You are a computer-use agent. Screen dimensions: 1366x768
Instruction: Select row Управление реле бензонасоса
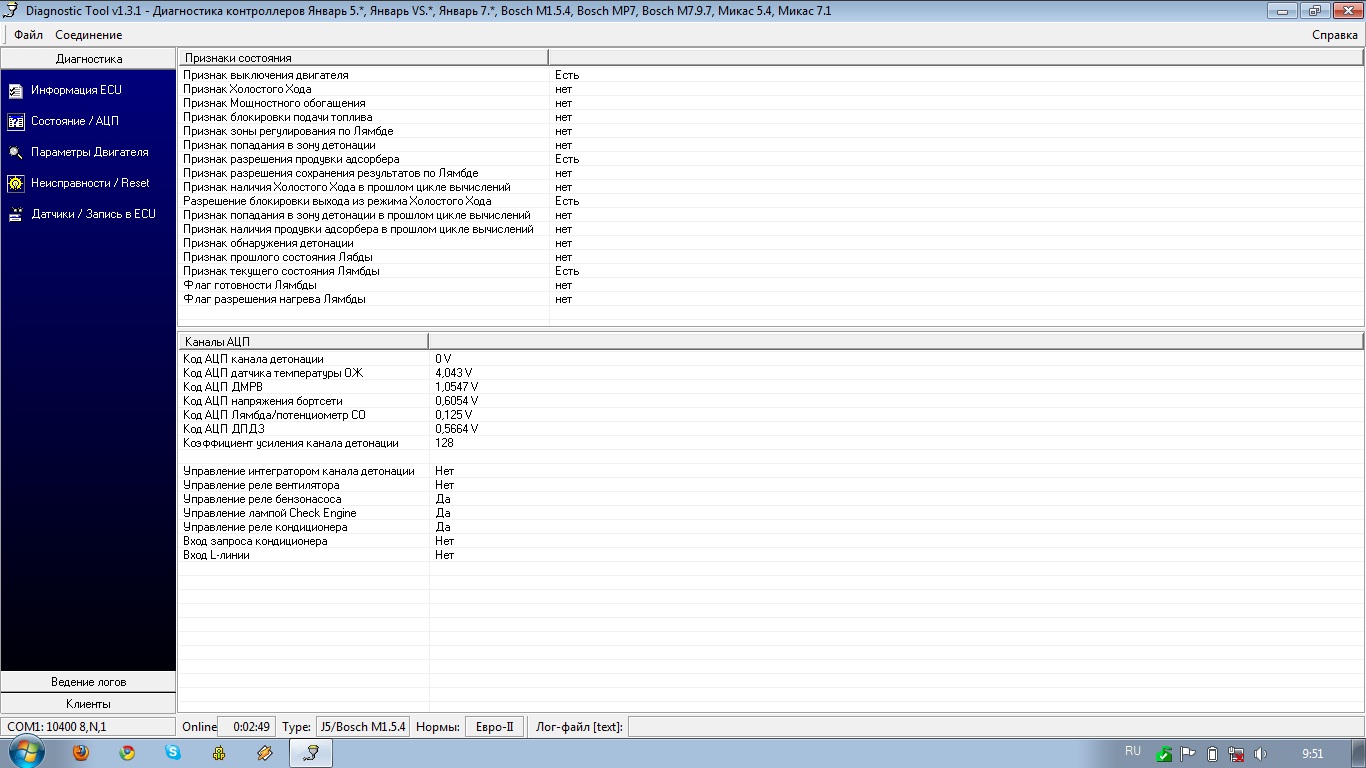coord(771,499)
